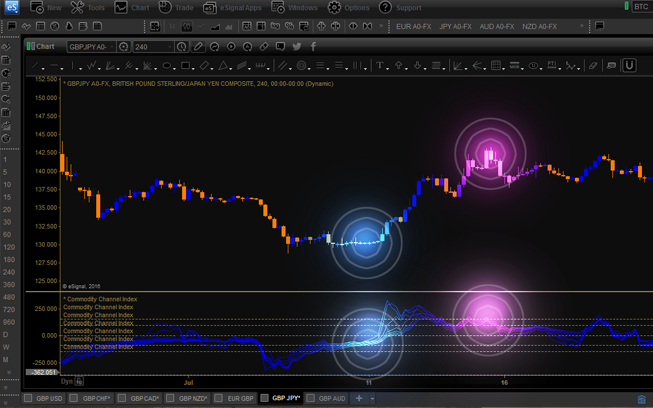Switch to the GBP CHF* tab
653x408 pixels.
coord(91,398)
